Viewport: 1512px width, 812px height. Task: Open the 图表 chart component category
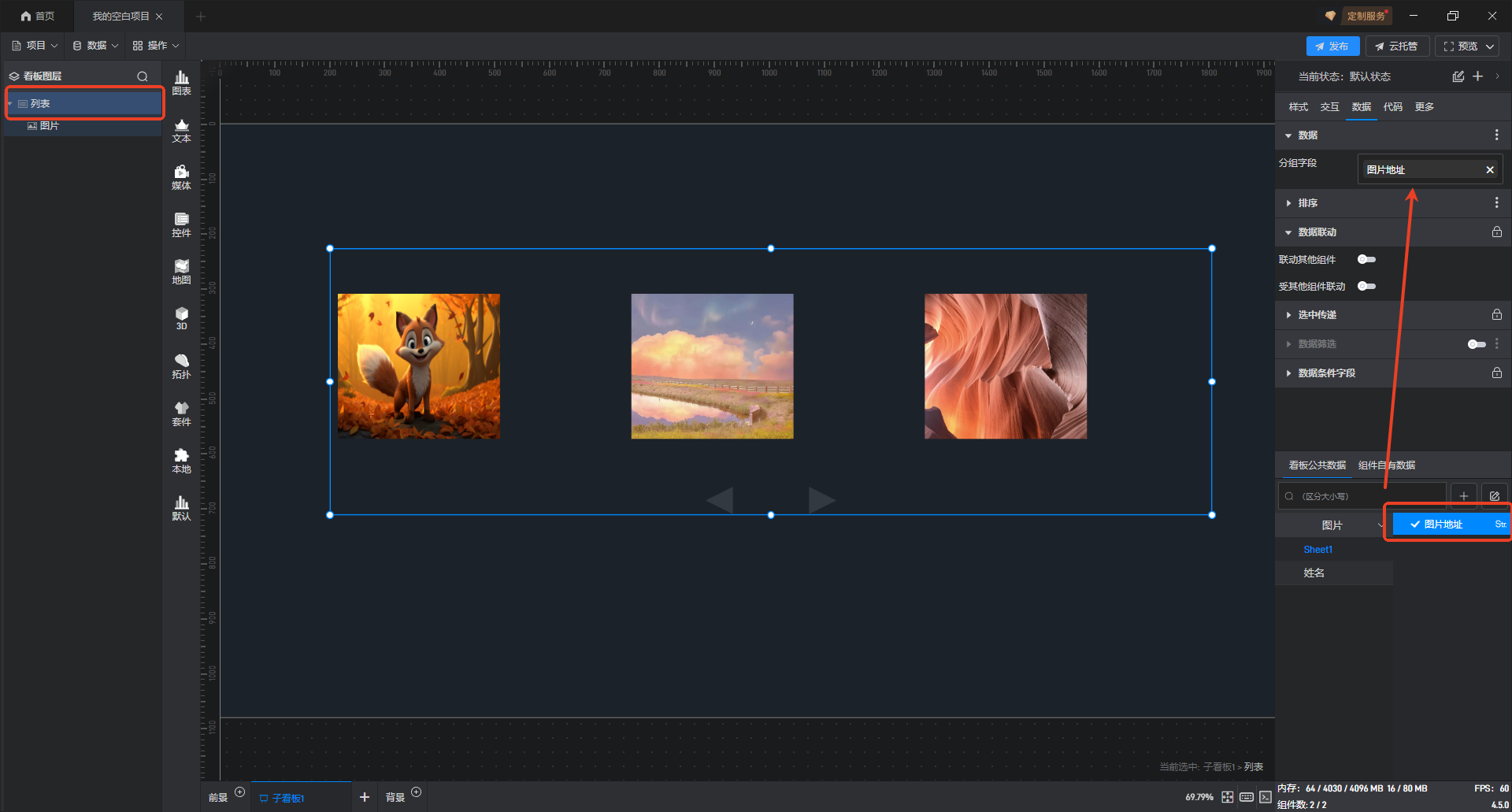(181, 83)
